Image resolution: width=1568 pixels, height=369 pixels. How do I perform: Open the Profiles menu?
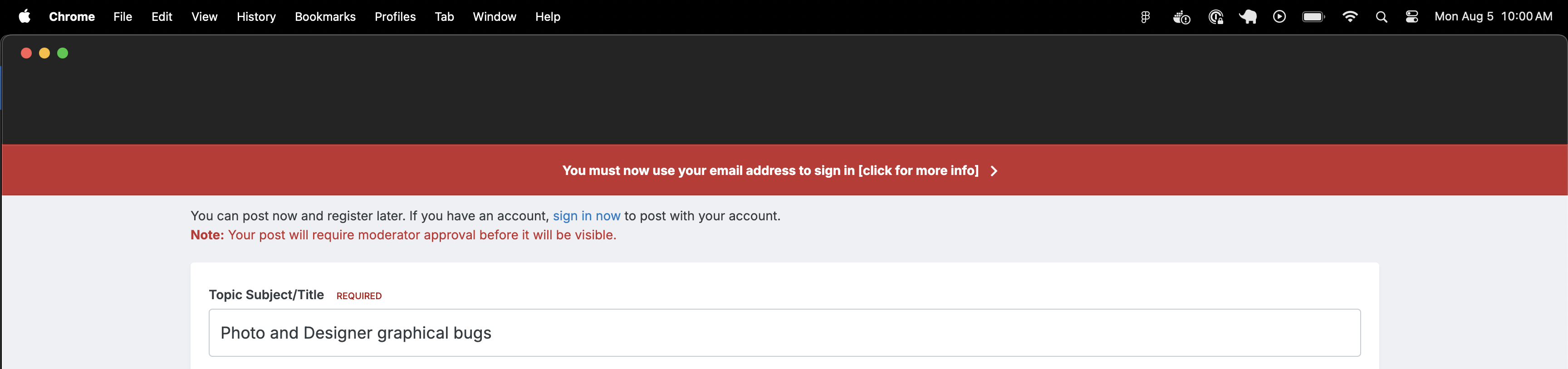coord(395,17)
